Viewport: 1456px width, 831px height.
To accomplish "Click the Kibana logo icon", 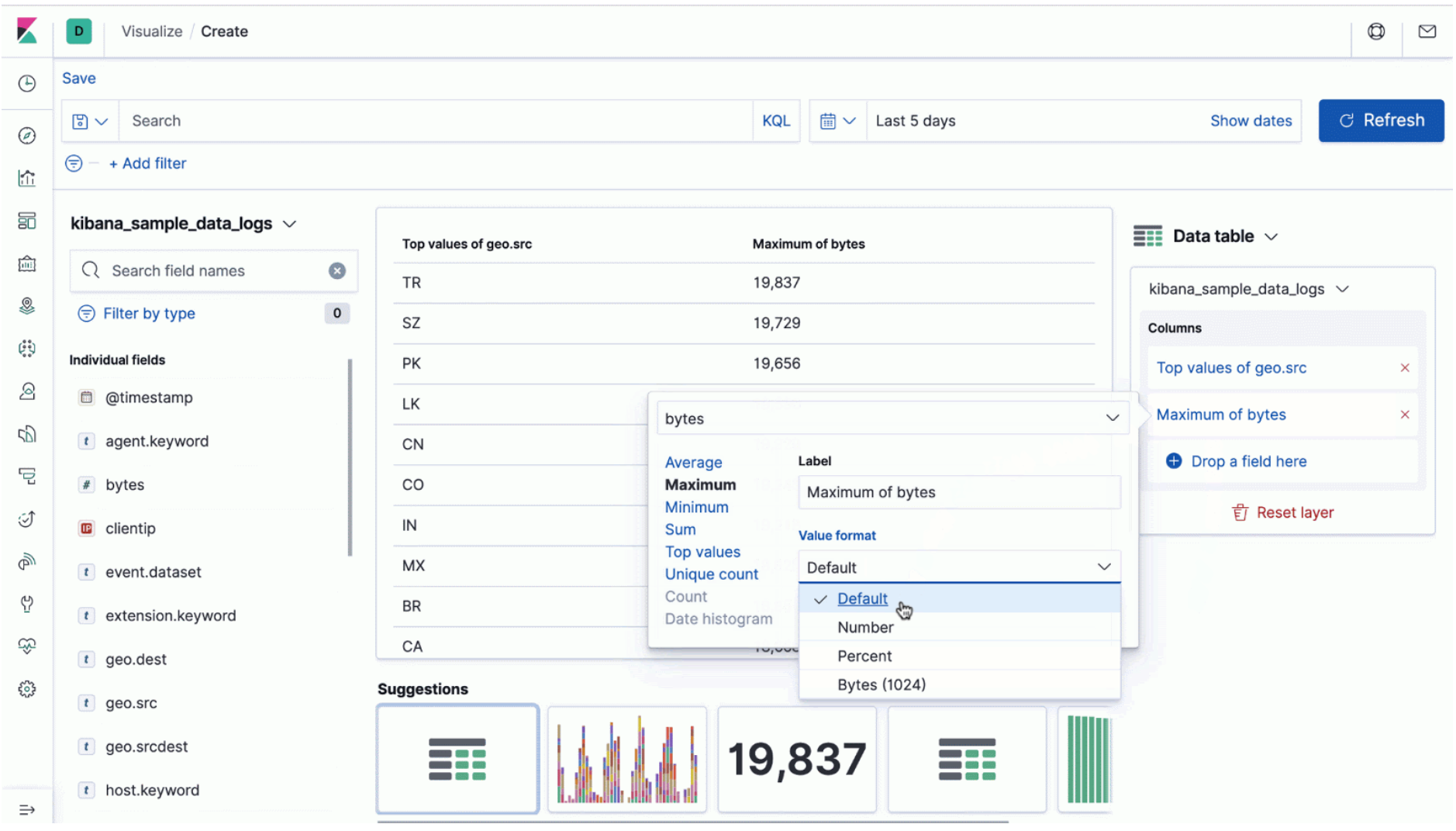I will pos(27,31).
